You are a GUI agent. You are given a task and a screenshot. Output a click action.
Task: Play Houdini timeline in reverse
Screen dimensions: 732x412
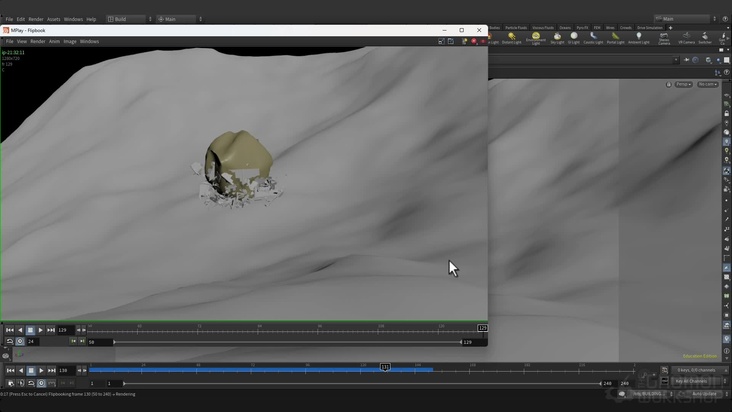tap(21, 370)
